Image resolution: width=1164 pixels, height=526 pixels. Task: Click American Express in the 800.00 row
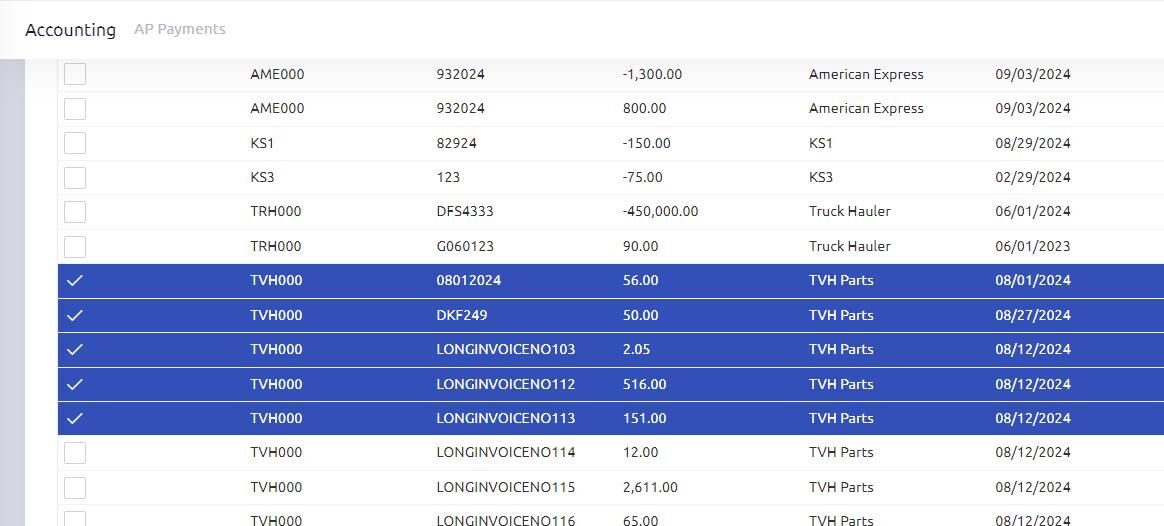(866, 108)
